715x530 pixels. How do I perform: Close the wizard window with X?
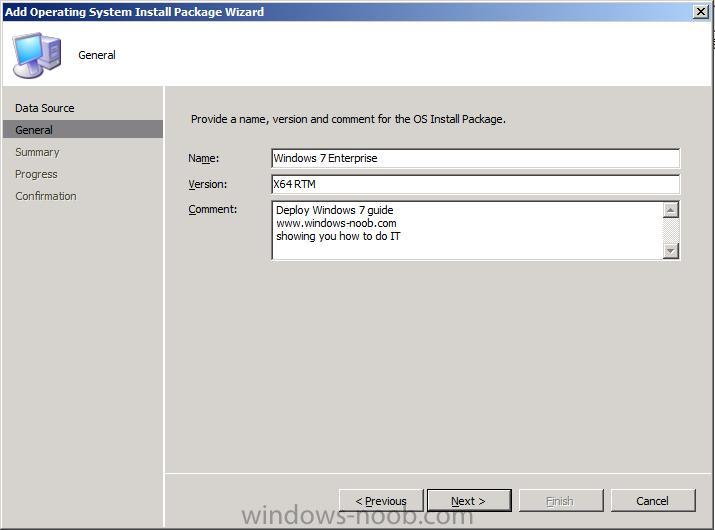coord(700,11)
